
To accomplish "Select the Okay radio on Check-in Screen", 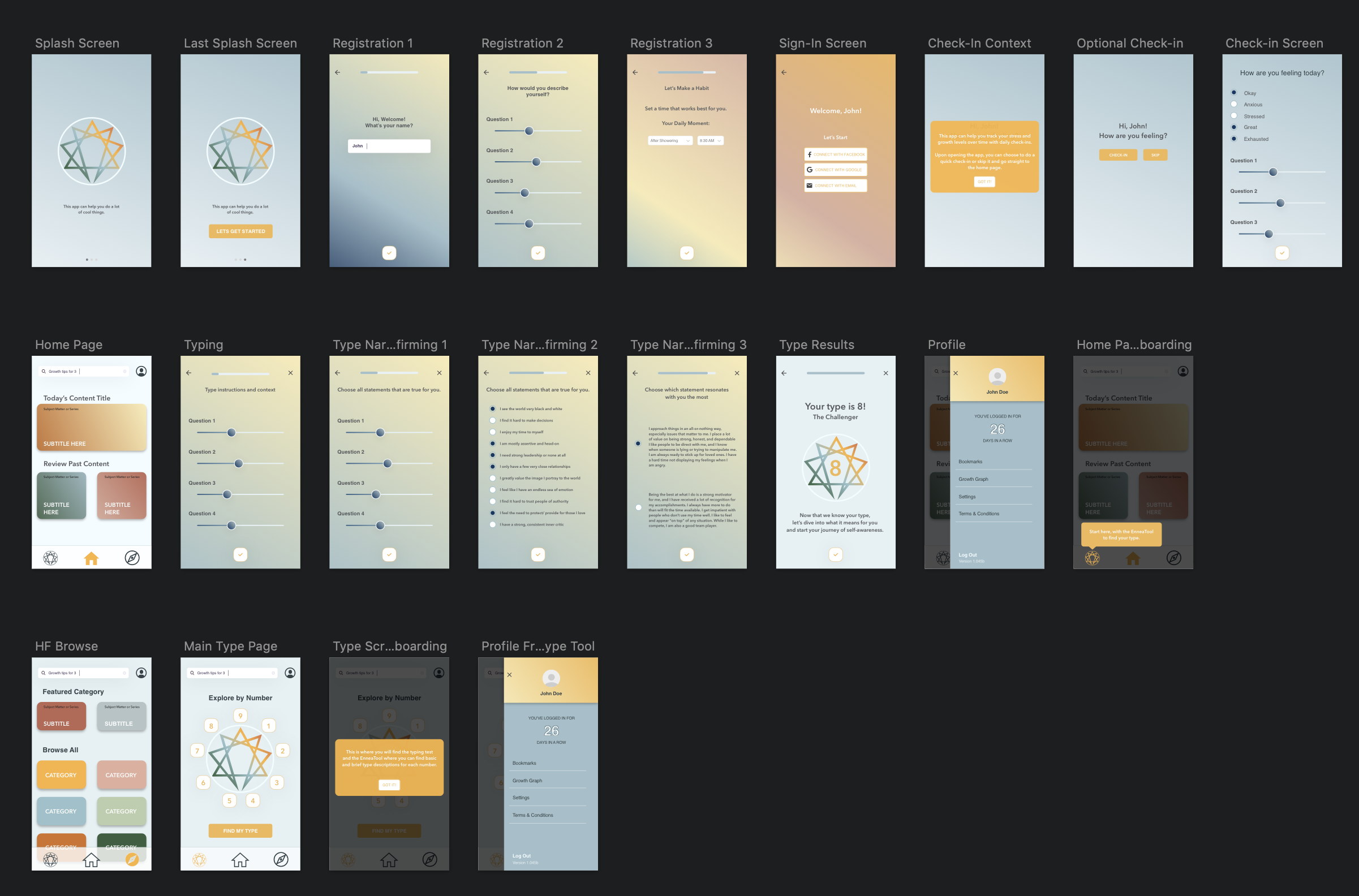I will (1234, 93).
